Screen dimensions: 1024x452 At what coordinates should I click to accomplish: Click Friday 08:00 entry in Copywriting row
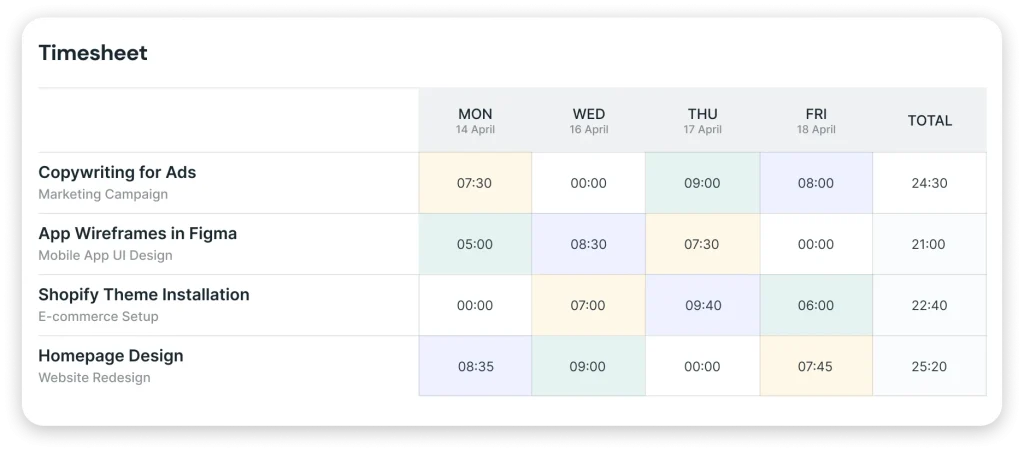(x=816, y=183)
